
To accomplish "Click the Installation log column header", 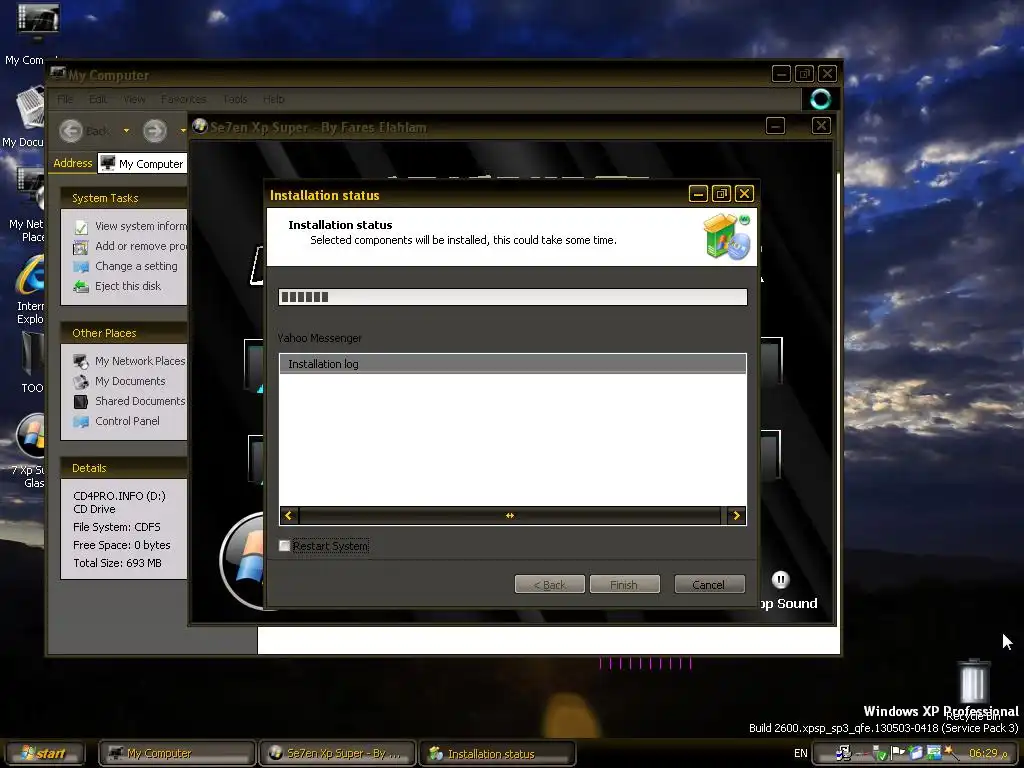I will (x=513, y=364).
